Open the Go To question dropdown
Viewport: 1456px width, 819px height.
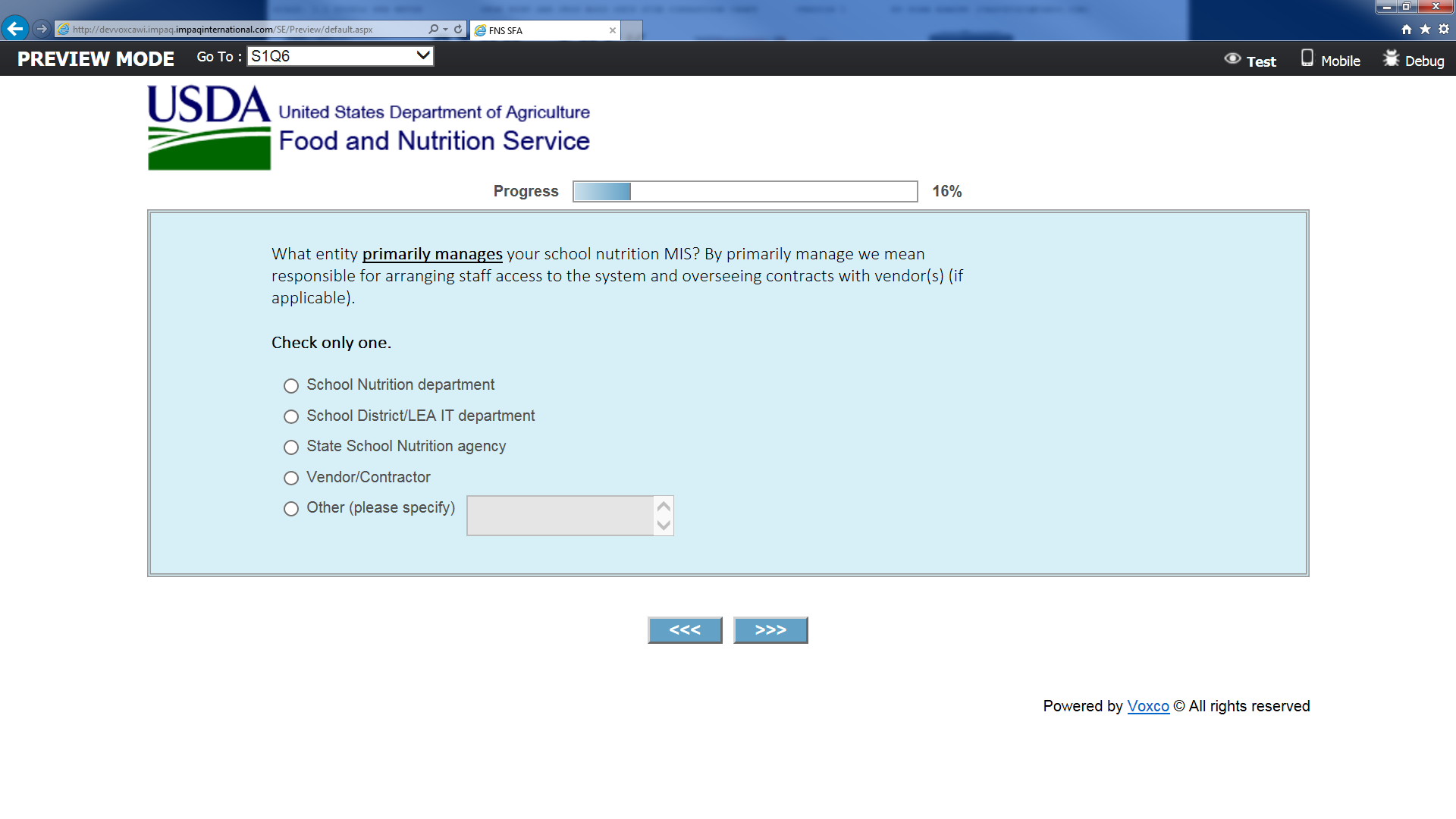[x=340, y=56]
